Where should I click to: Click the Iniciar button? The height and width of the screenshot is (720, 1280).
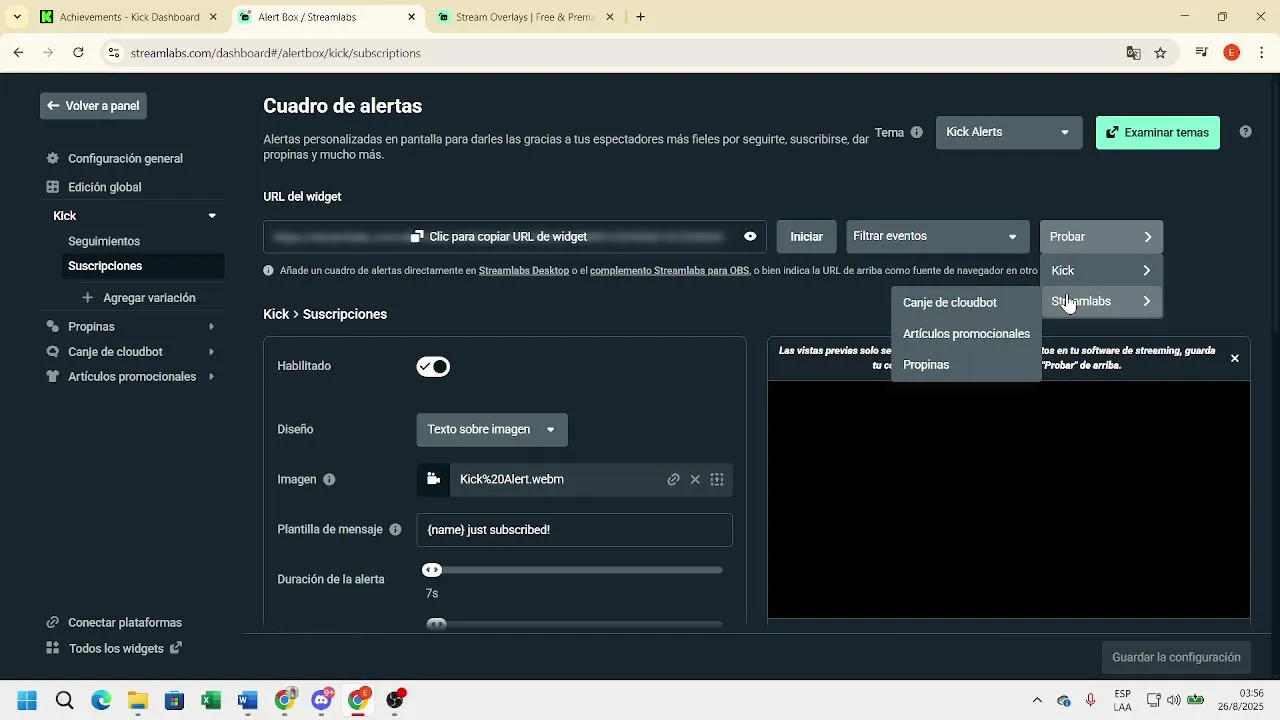806,237
